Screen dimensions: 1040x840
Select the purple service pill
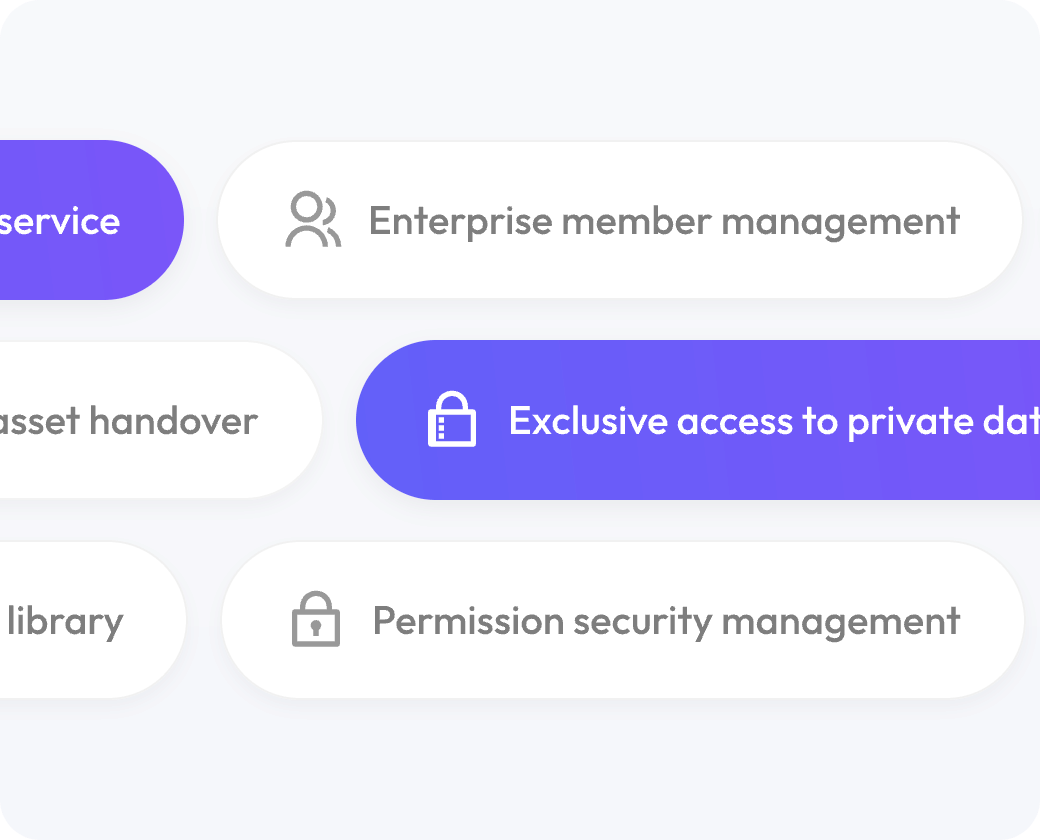(x=92, y=220)
